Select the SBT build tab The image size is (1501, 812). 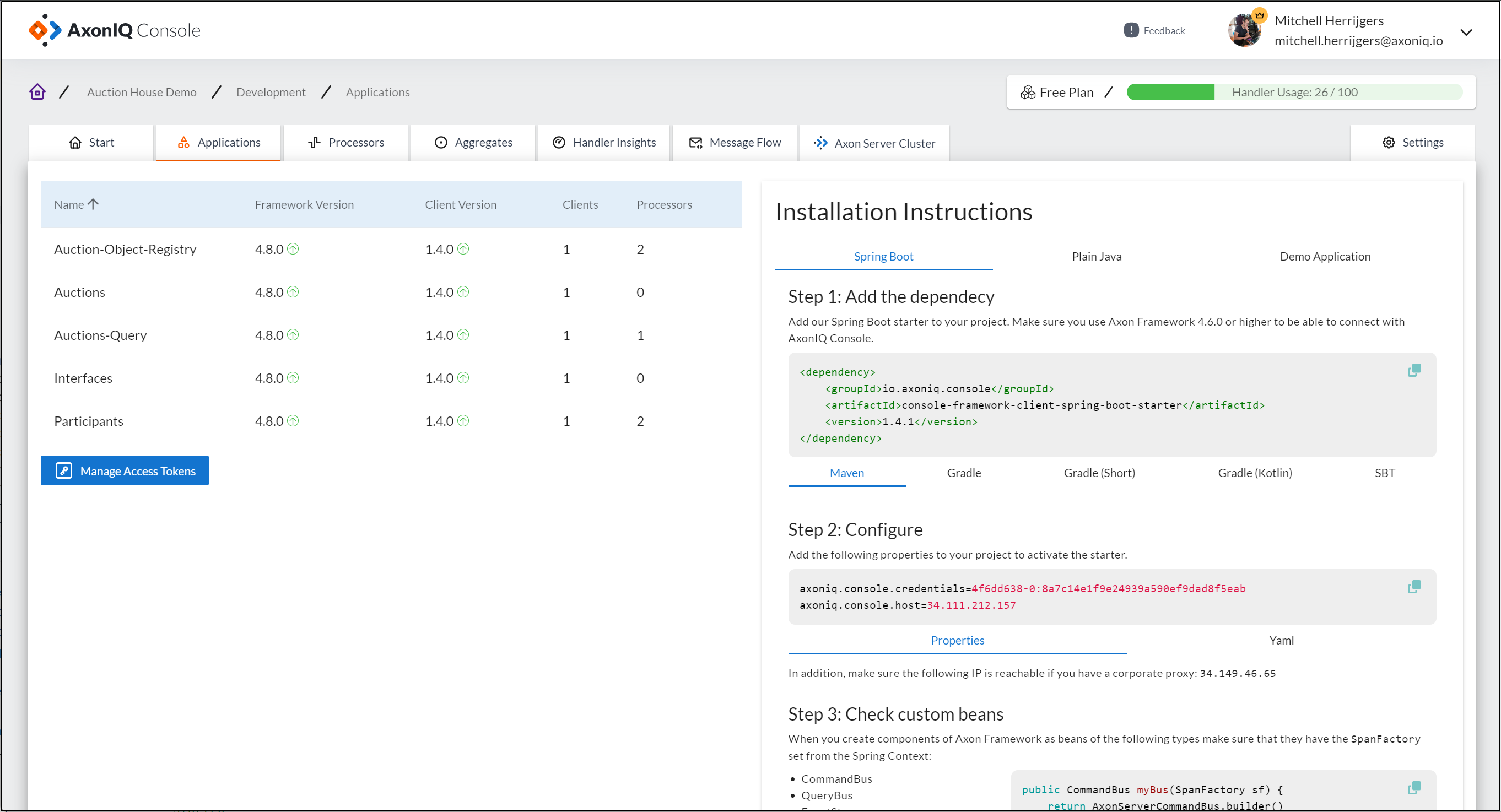[1385, 474]
